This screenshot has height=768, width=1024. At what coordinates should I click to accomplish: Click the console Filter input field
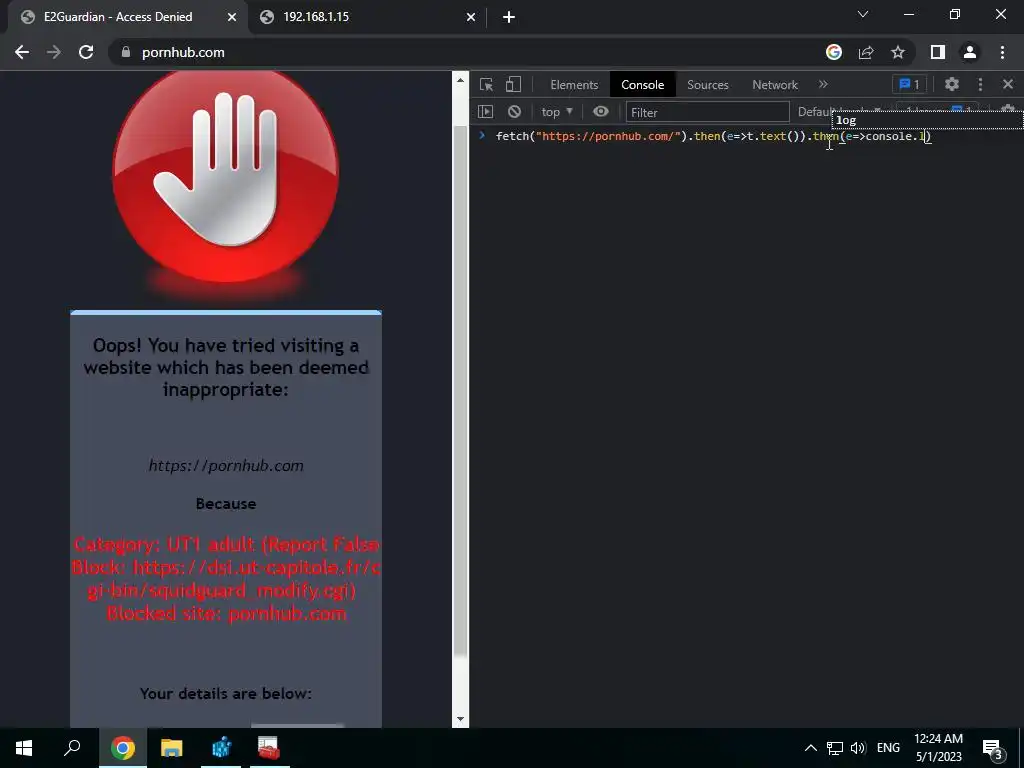pos(707,112)
